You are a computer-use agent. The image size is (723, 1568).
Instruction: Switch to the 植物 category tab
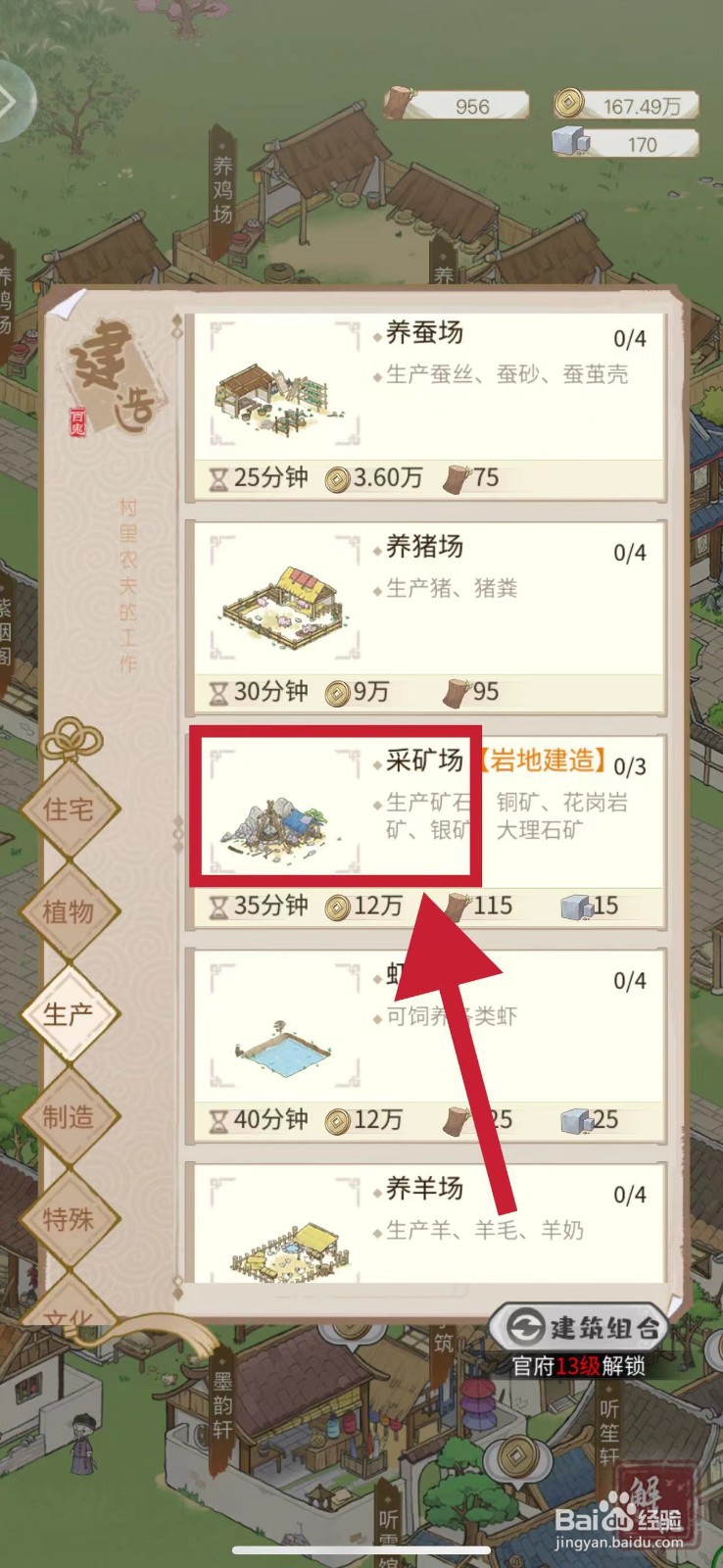pos(69,912)
